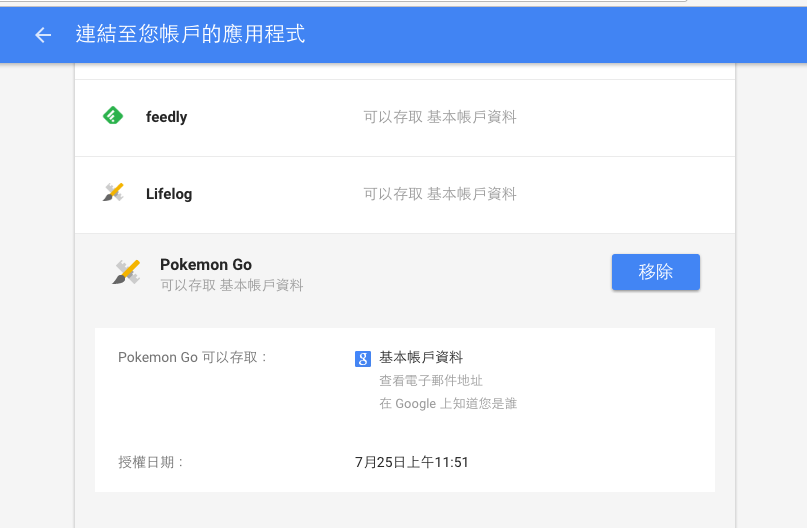
Task: Click Lifelog's 可以存取 基本帳戶資料 text
Action: pos(440,194)
